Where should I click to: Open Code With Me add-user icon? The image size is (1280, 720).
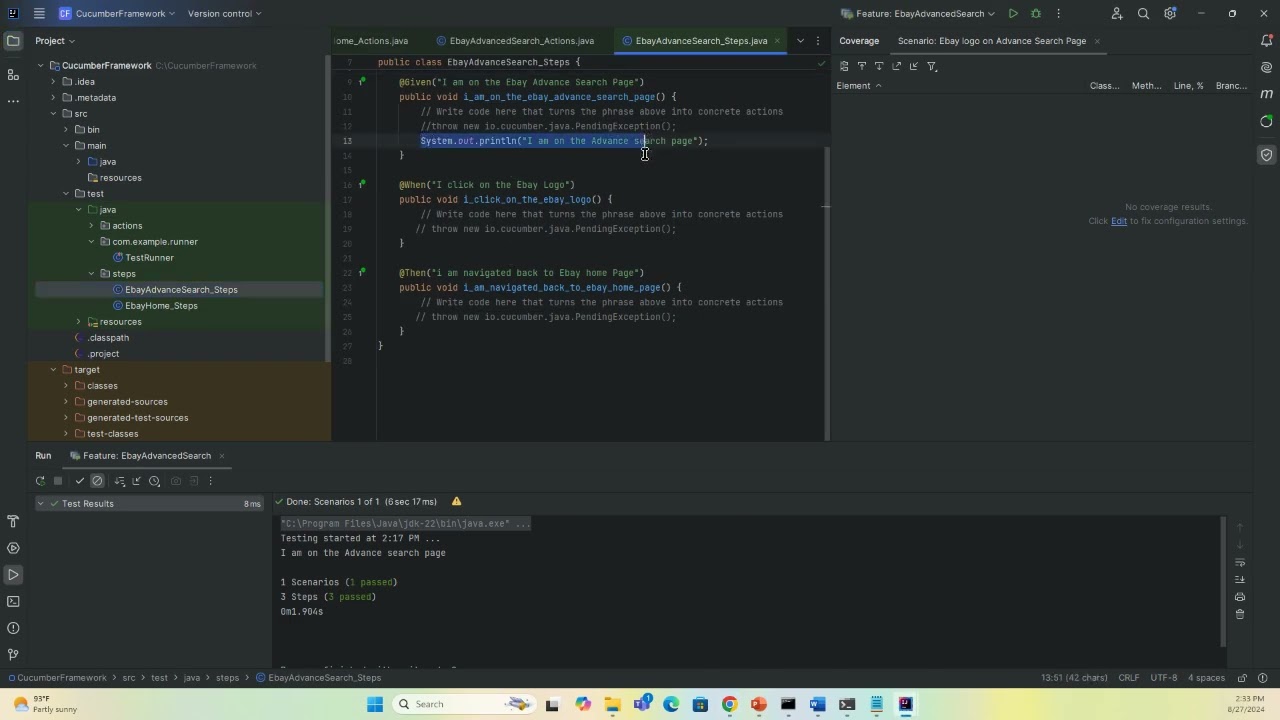[x=1117, y=14]
